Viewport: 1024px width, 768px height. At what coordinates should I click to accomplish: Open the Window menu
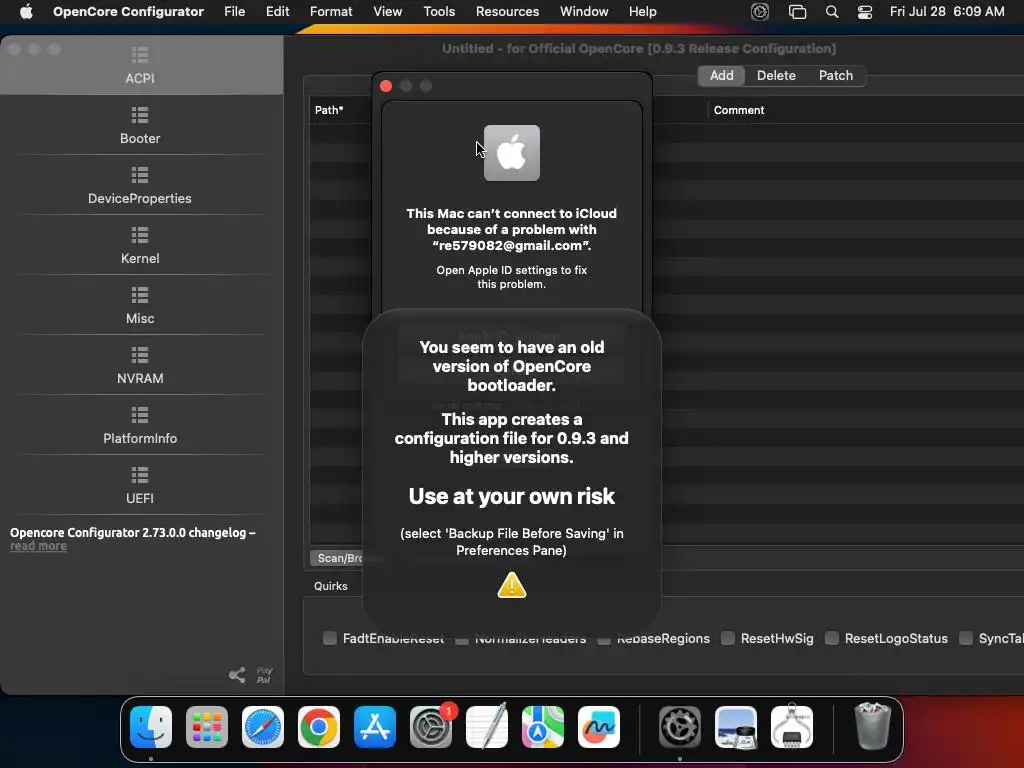tap(584, 12)
